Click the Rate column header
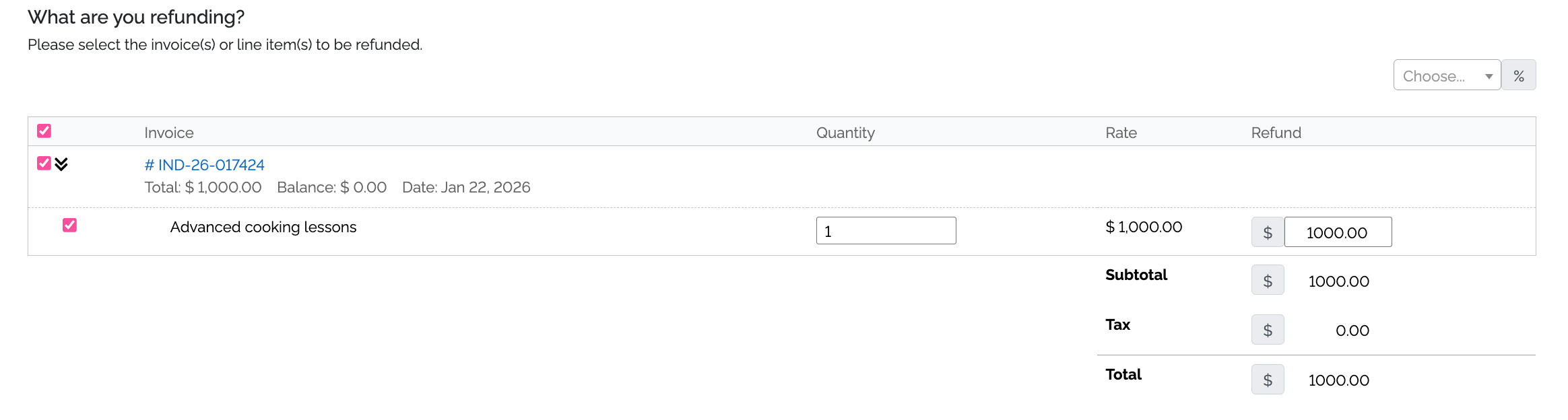Image resolution: width=1568 pixels, height=420 pixels. (1121, 133)
